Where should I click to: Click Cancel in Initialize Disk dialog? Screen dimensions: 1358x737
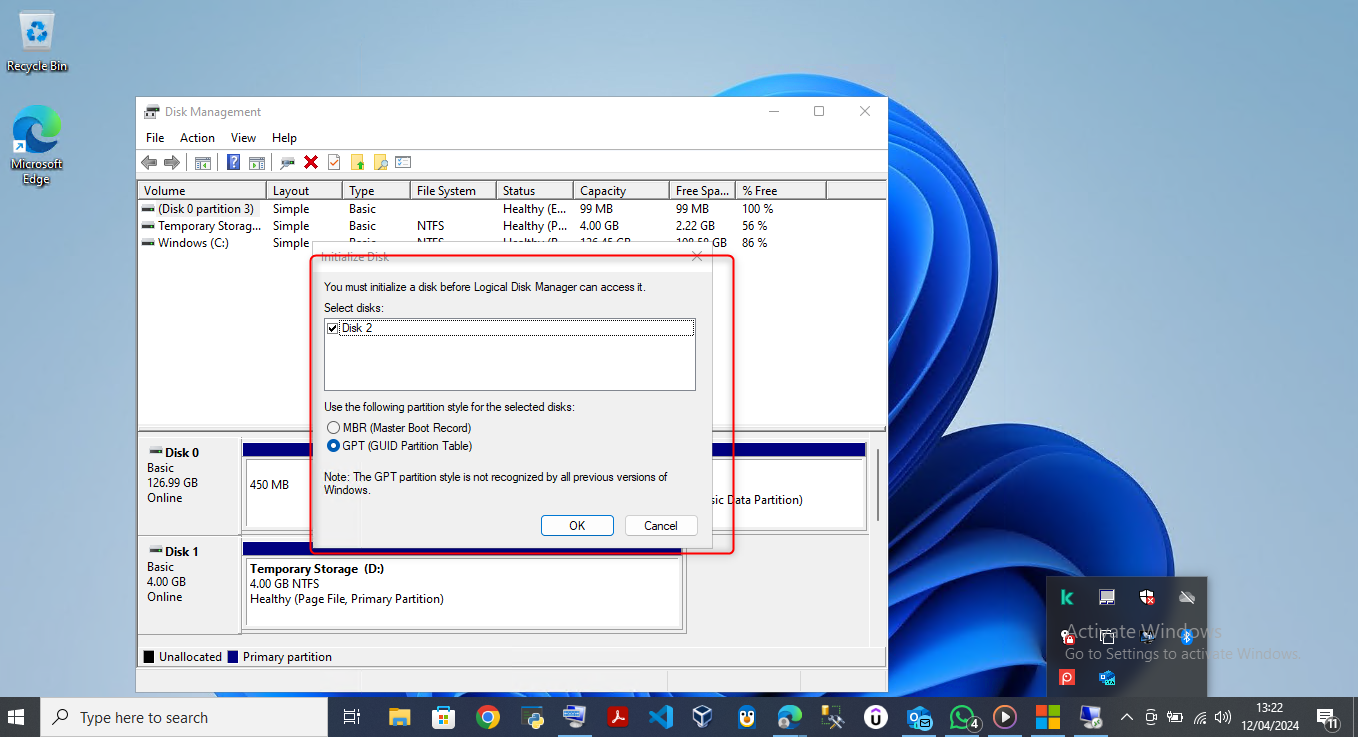pos(661,526)
